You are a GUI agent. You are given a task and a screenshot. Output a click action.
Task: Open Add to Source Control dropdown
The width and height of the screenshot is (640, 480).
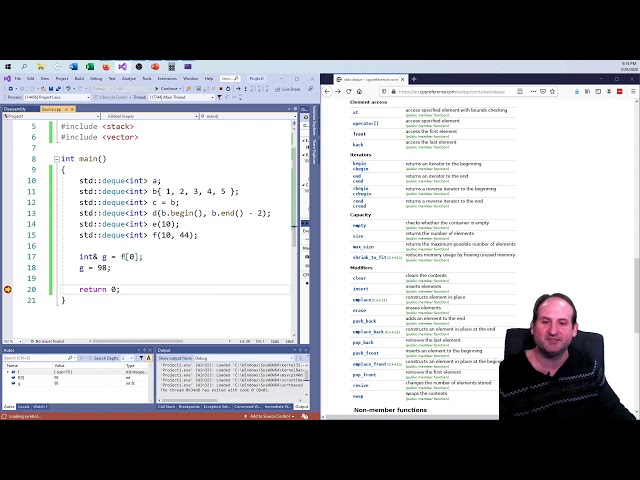269,416
